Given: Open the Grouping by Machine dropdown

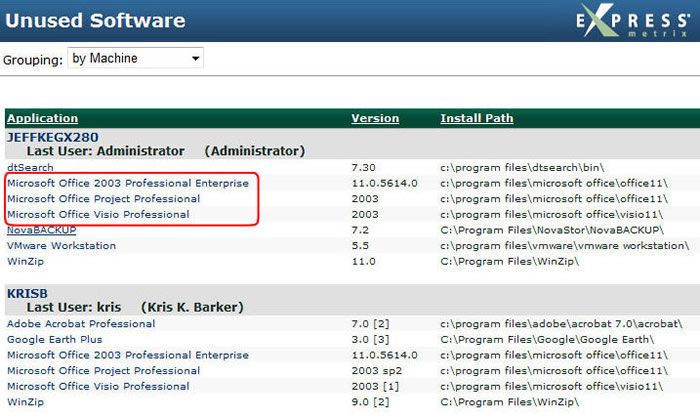Looking at the screenshot, I should (x=135, y=58).
